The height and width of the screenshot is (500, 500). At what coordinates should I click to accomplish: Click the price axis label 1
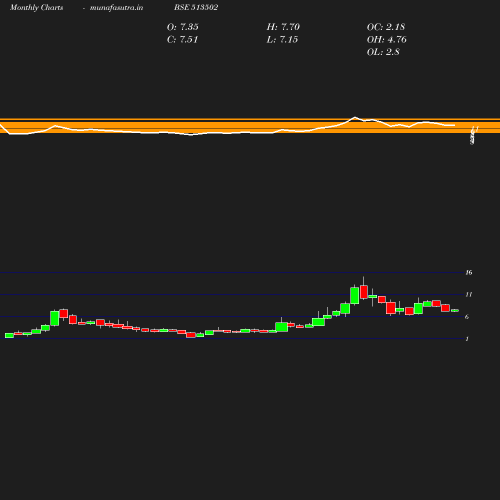coord(467,339)
